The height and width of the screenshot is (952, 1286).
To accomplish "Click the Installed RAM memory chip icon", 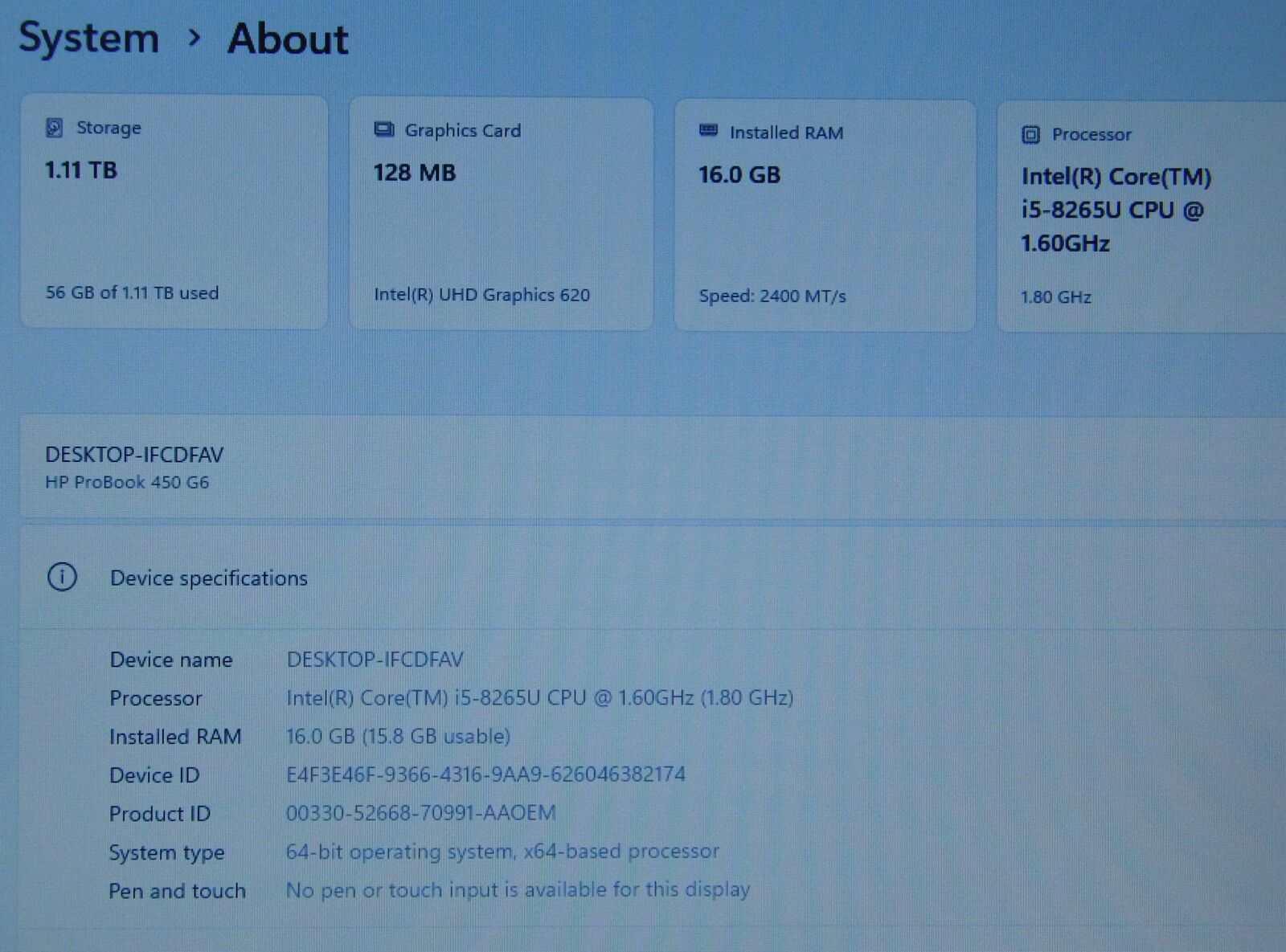I will coord(708,130).
